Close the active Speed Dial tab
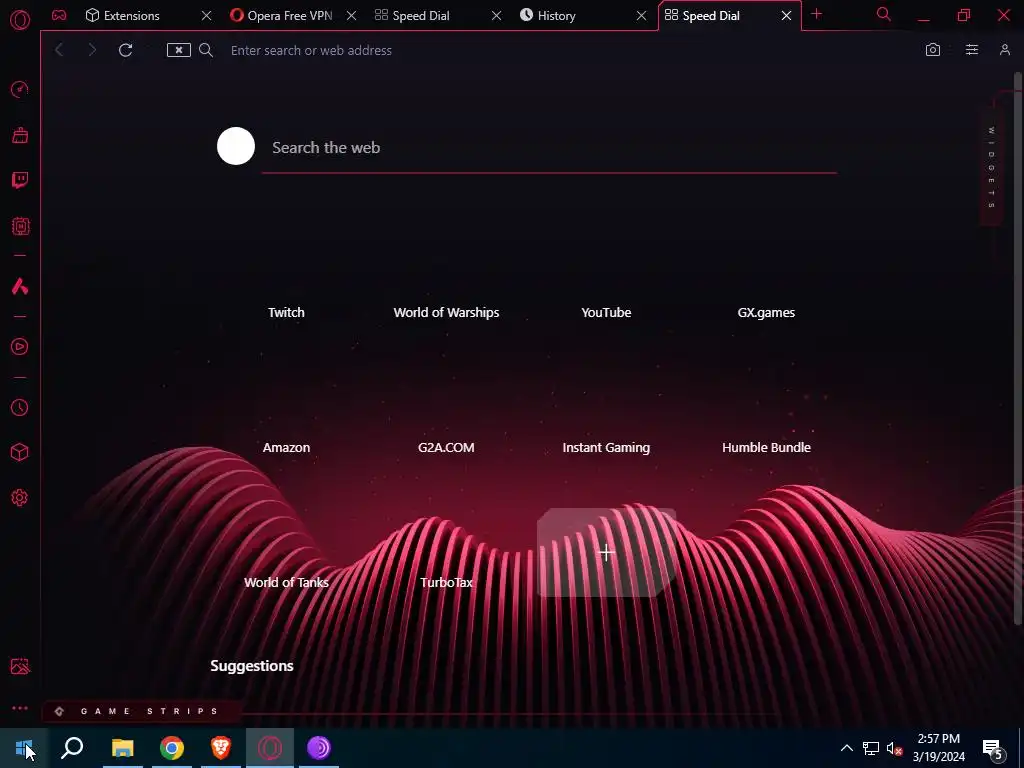 786,16
